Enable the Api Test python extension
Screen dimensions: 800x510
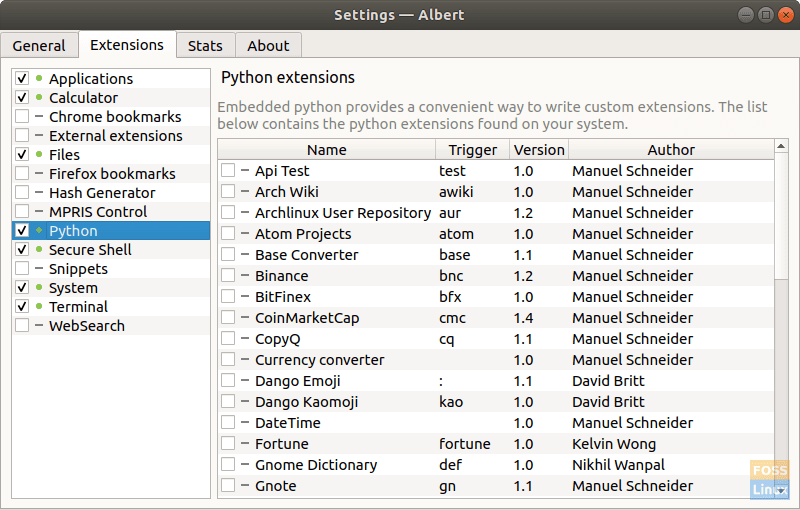click(228, 171)
